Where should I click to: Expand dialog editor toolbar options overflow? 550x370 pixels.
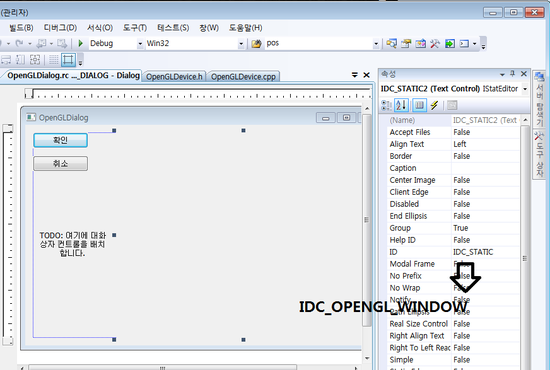point(80,60)
